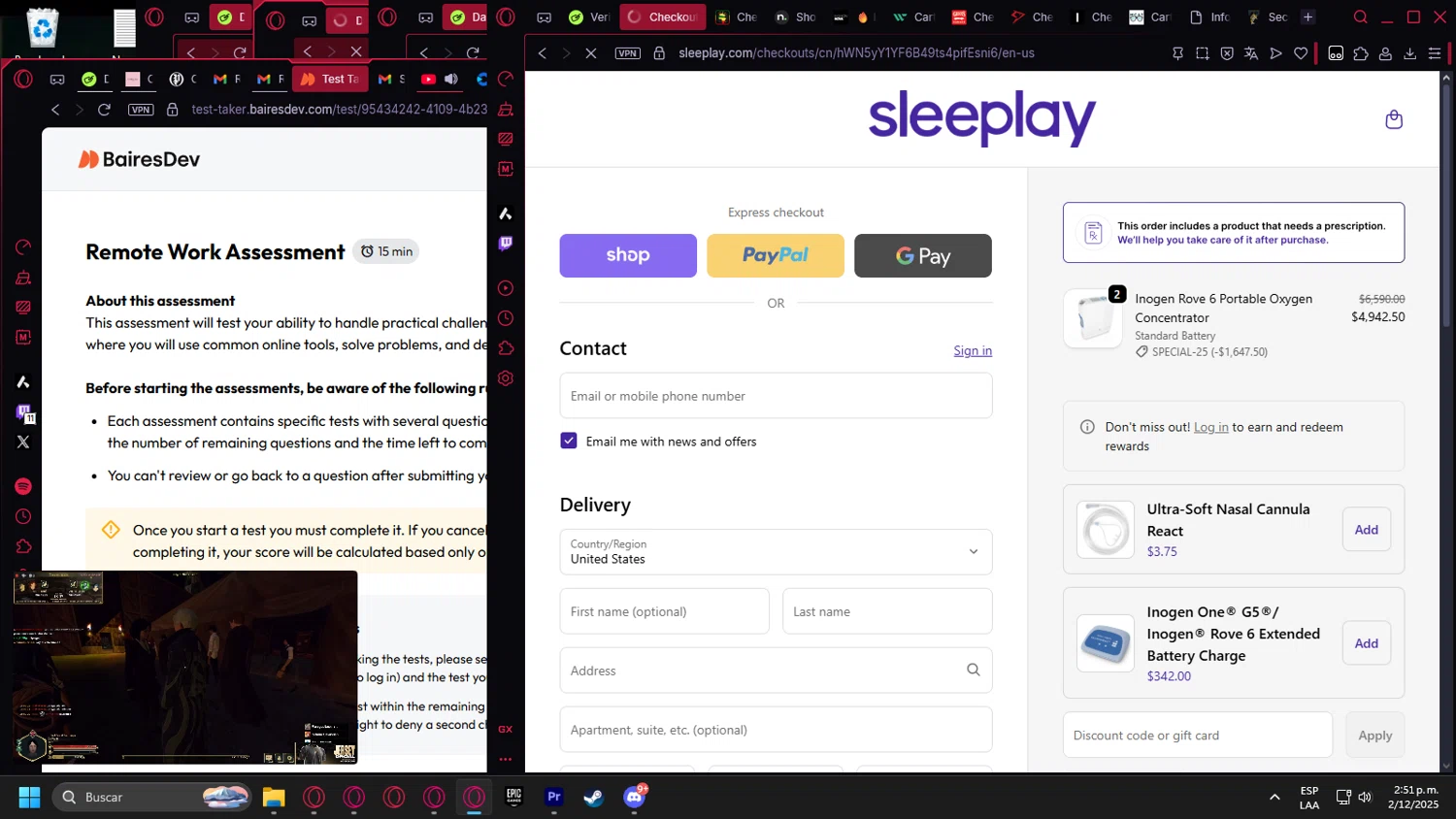Image resolution: width=1456 pixels, height=819 pixels.
Task: Pay with Shop Pay button
Action: pos(628,255)
